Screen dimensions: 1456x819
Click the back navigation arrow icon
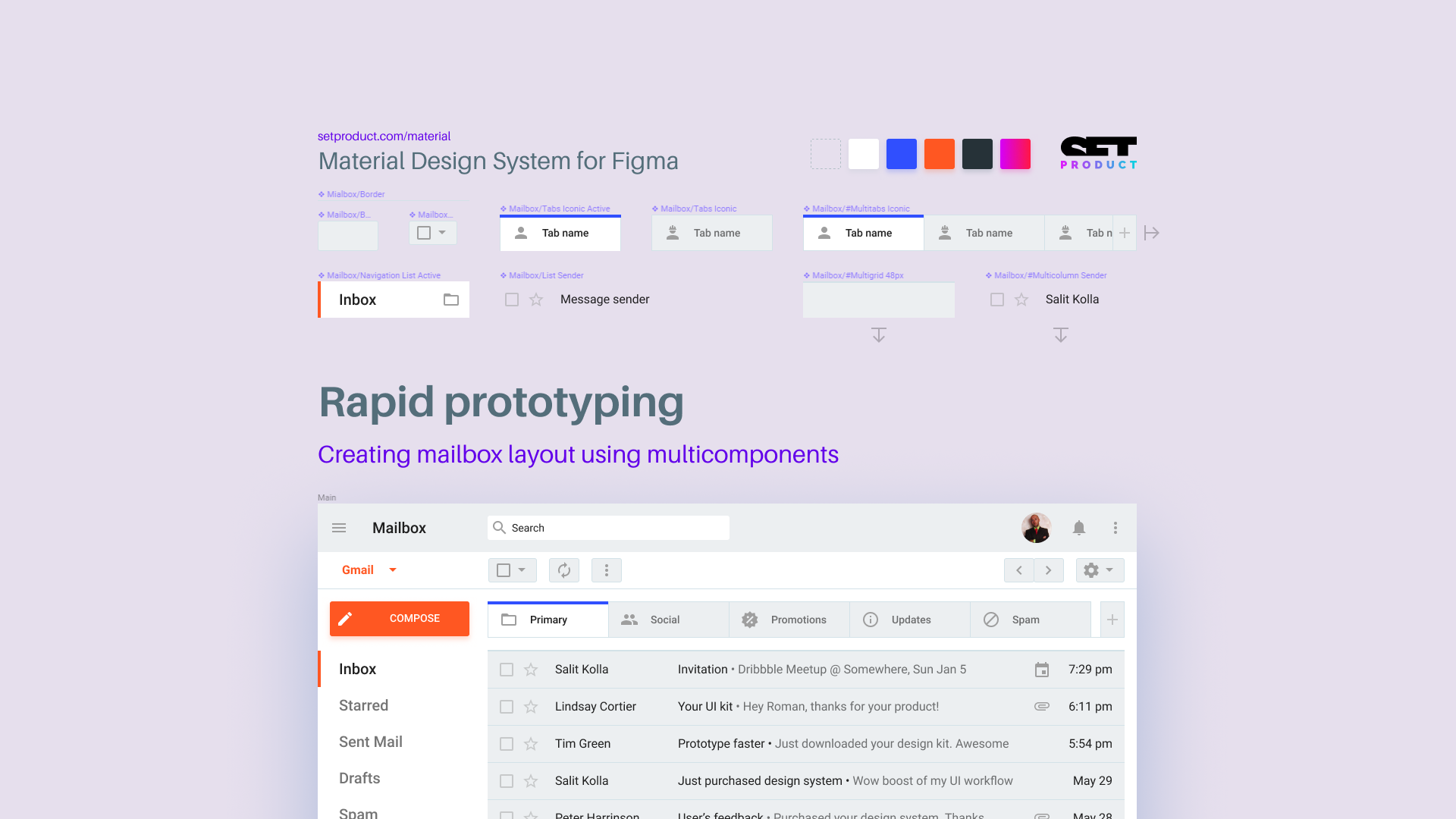[x=1019, y=570]
